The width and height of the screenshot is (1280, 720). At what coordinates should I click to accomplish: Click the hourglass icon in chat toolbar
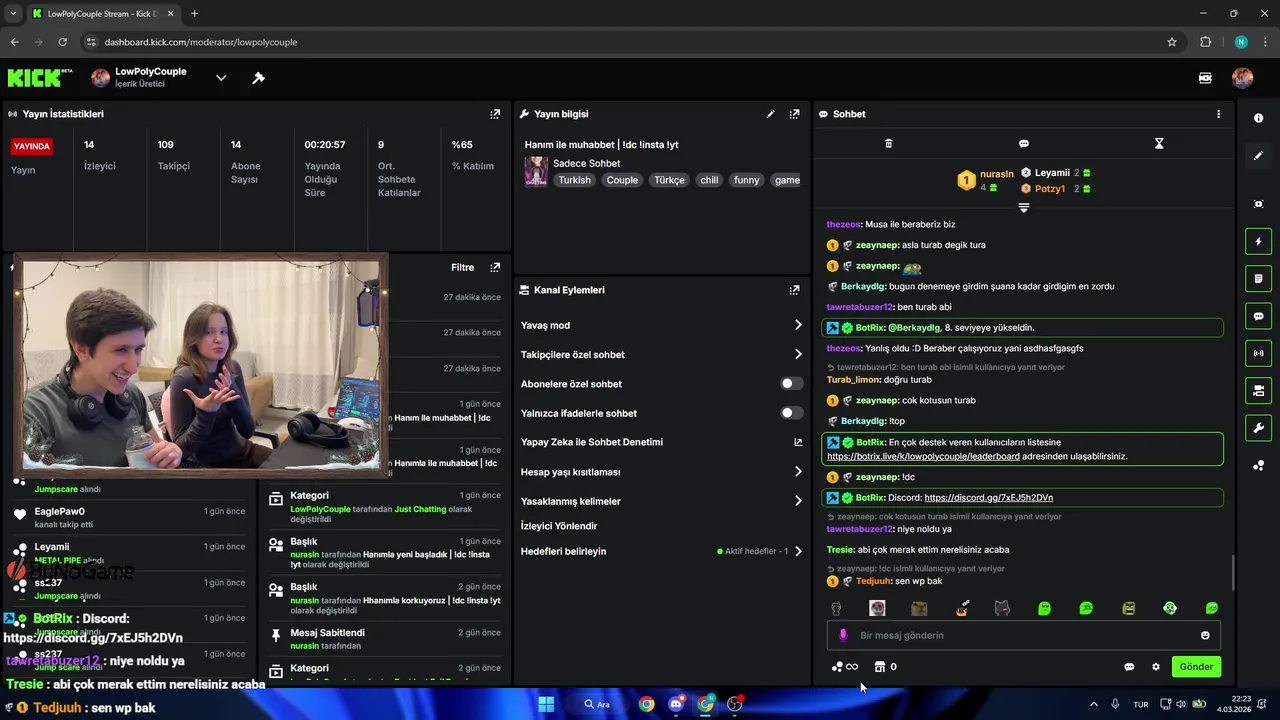1159,144
